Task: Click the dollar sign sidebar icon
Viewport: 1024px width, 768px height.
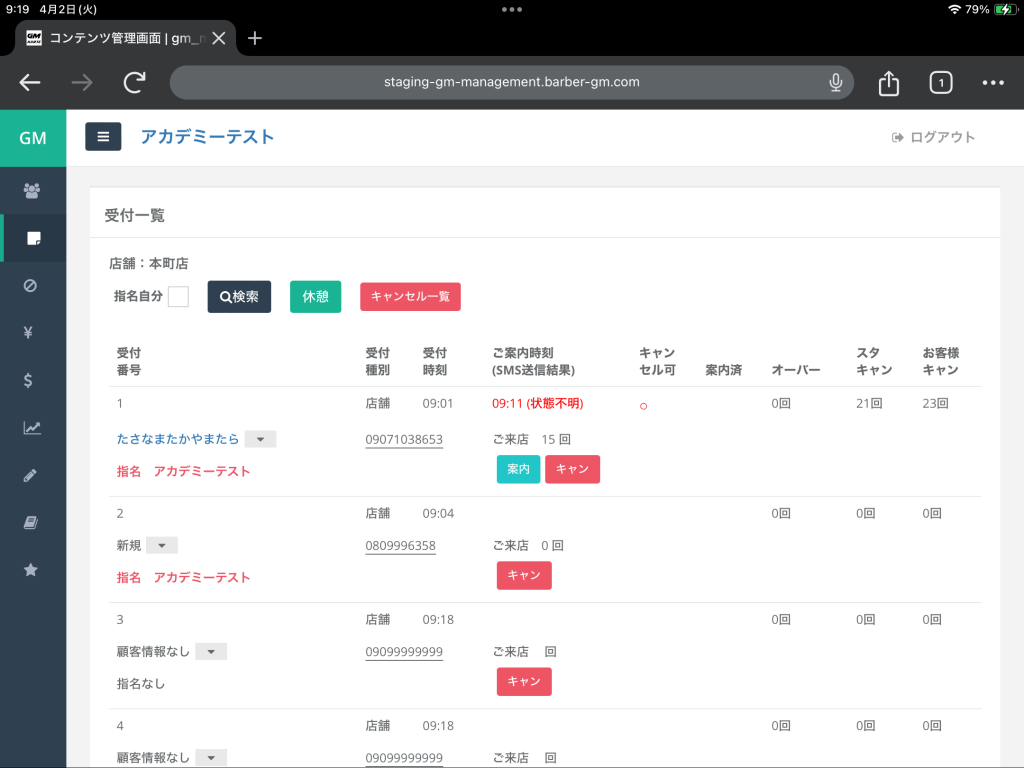Action: pos(29,380)
